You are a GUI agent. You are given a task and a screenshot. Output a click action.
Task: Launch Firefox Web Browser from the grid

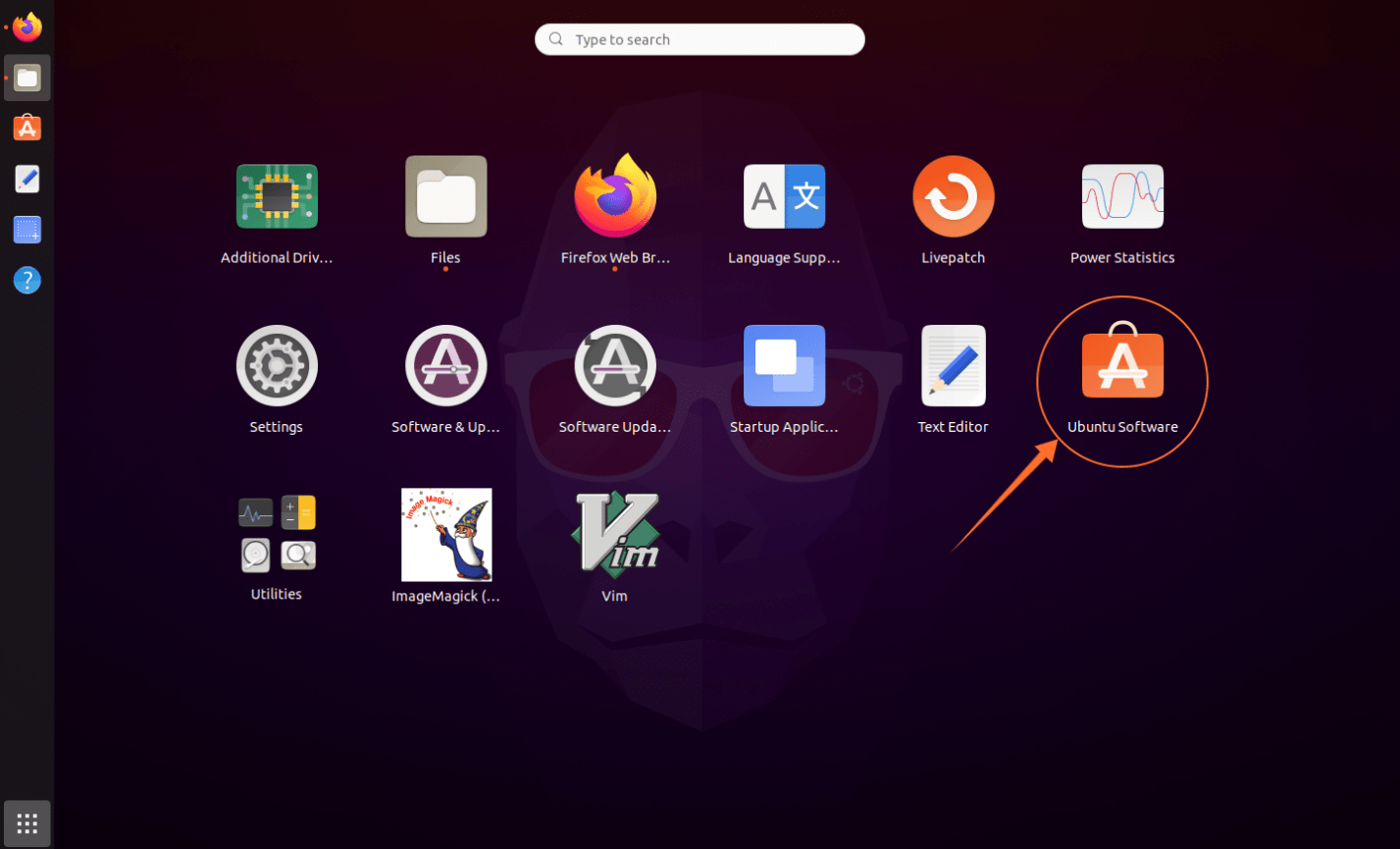[x=615, y=196]
